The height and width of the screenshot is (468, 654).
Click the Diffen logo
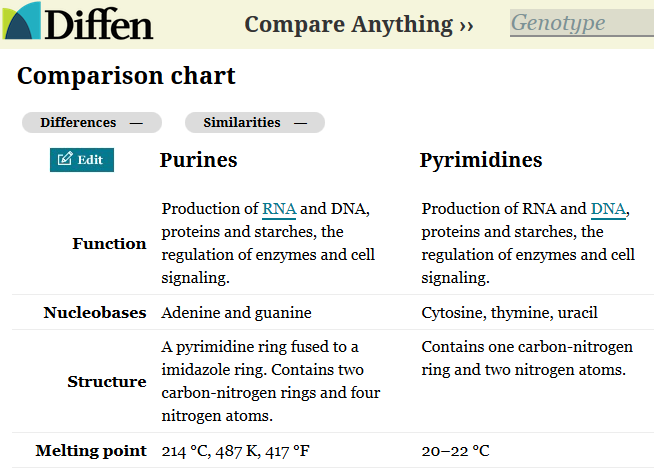[78, 22]
